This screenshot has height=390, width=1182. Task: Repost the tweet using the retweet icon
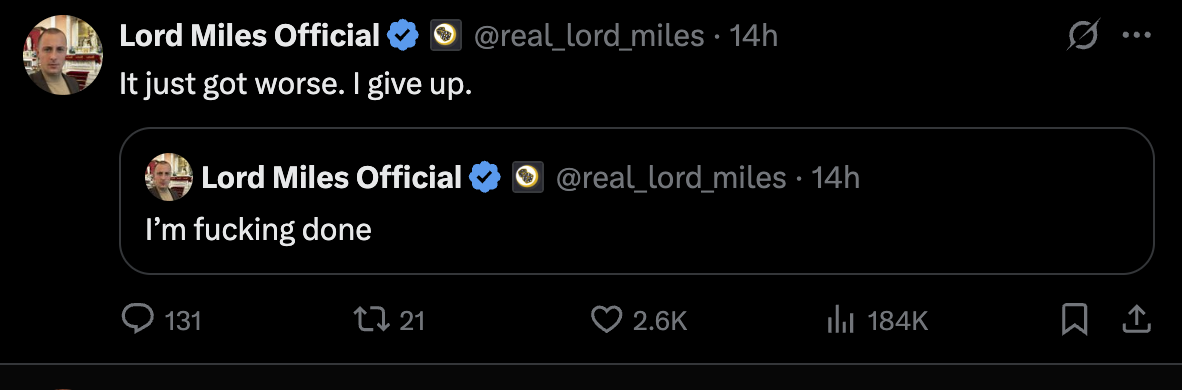[x=371, y=321]
